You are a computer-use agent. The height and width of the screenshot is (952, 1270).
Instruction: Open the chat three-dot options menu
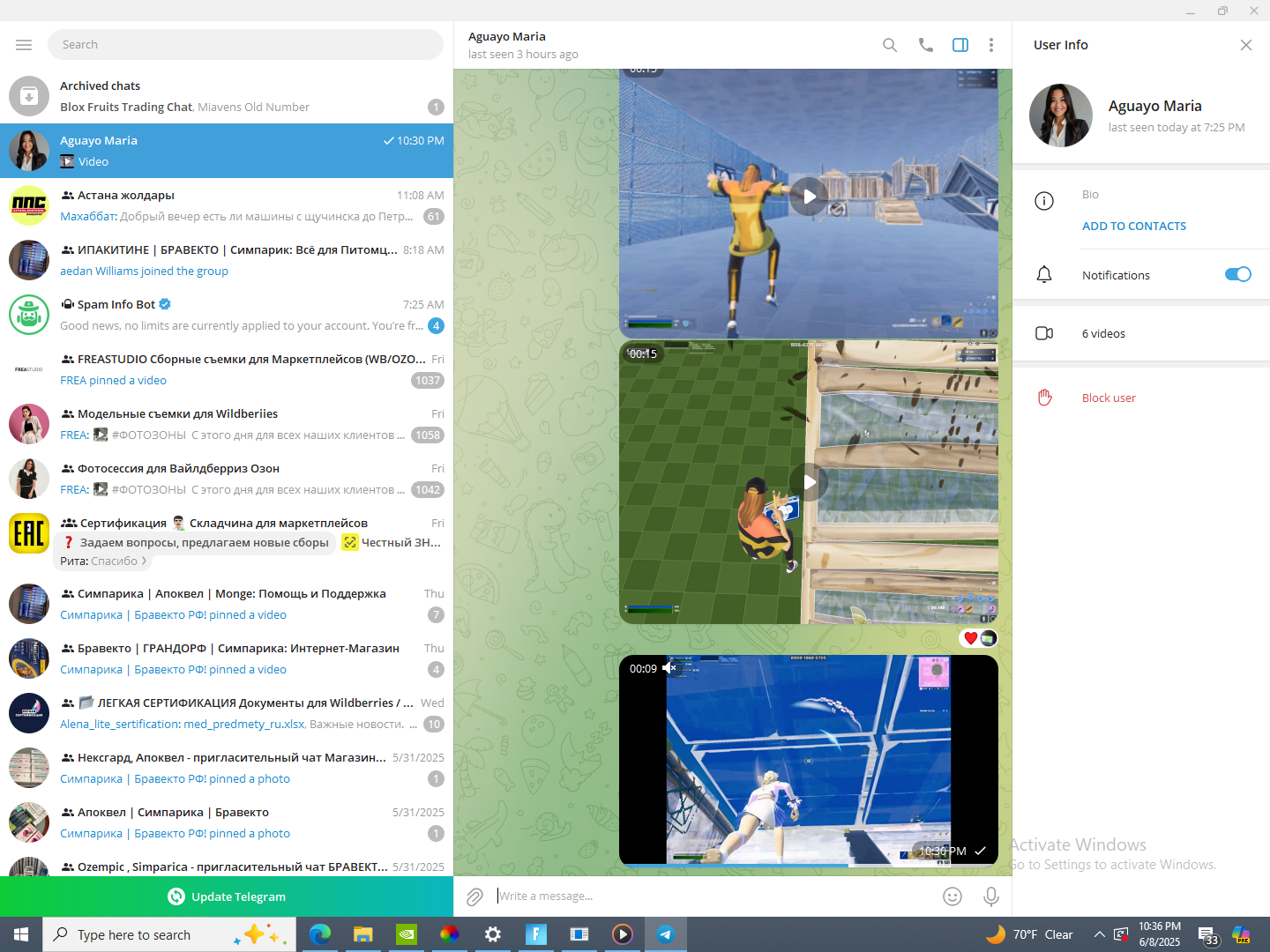tap(991, 45)
